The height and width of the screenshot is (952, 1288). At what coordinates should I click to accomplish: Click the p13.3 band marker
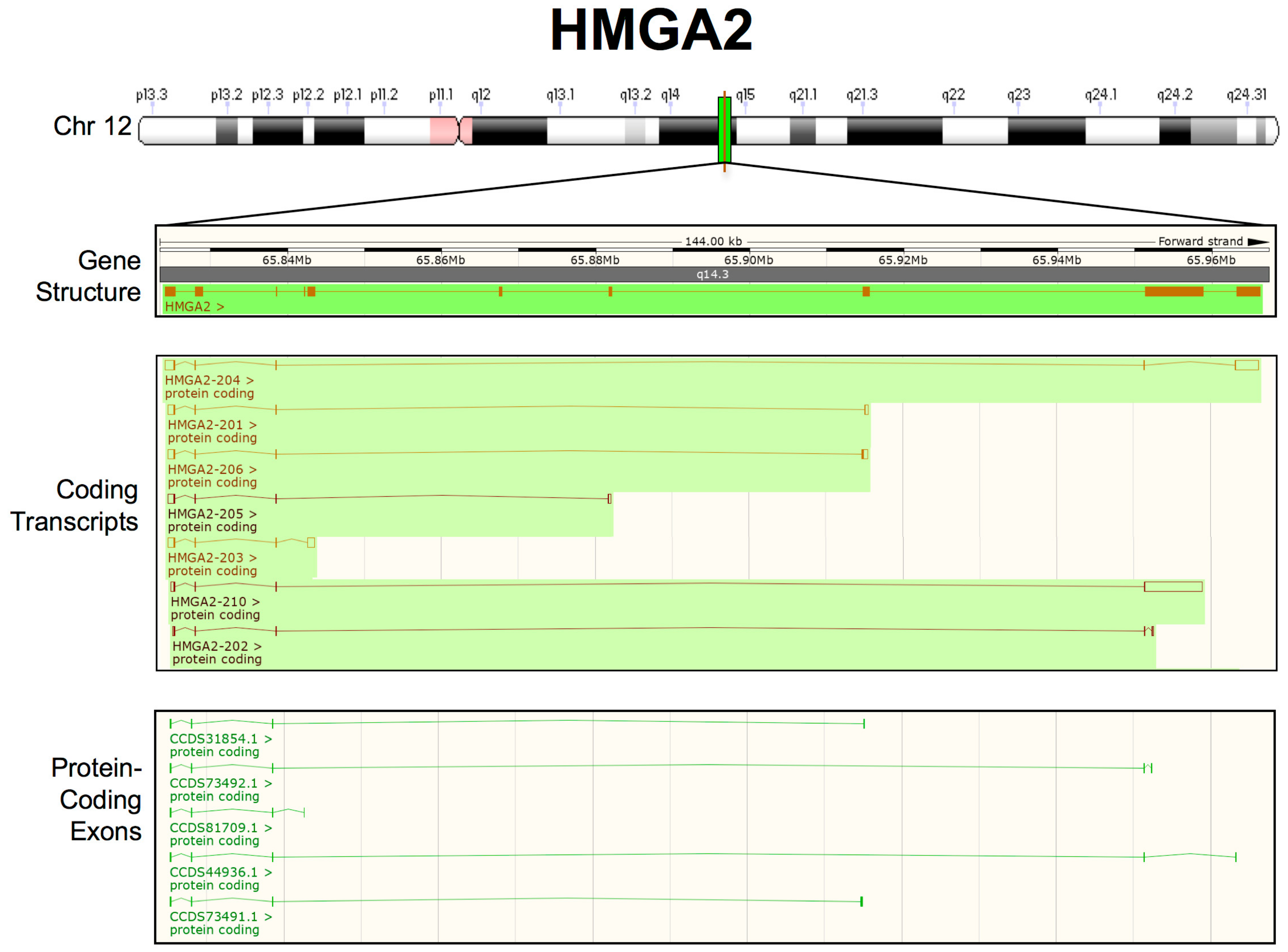(152, 96)
